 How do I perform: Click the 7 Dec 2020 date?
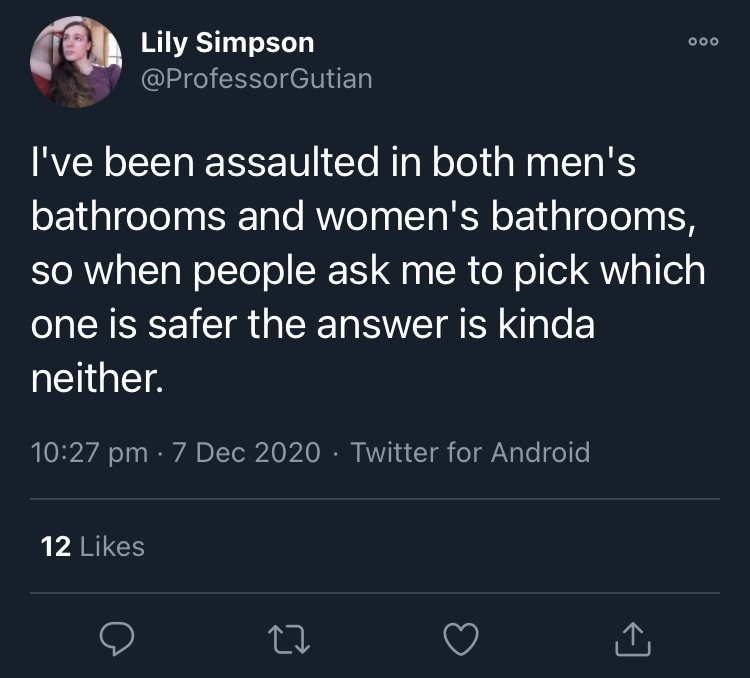click(246, 452)
